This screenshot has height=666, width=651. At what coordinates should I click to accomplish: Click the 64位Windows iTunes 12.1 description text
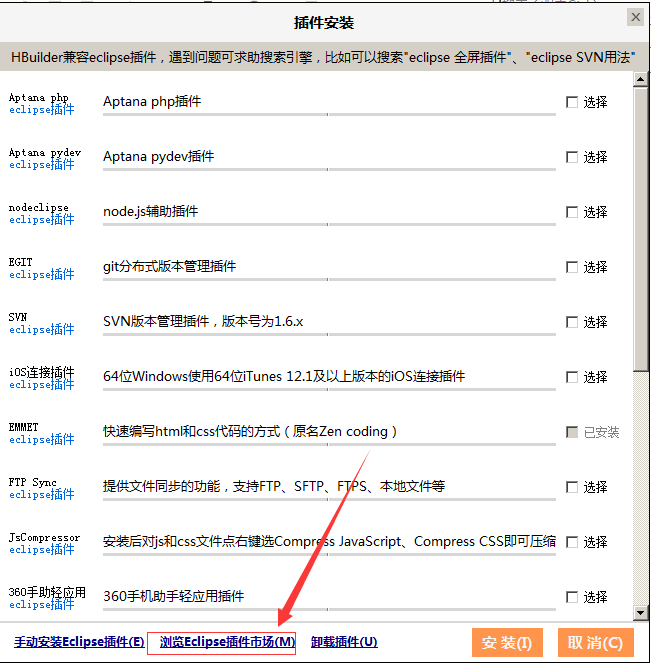284,376
